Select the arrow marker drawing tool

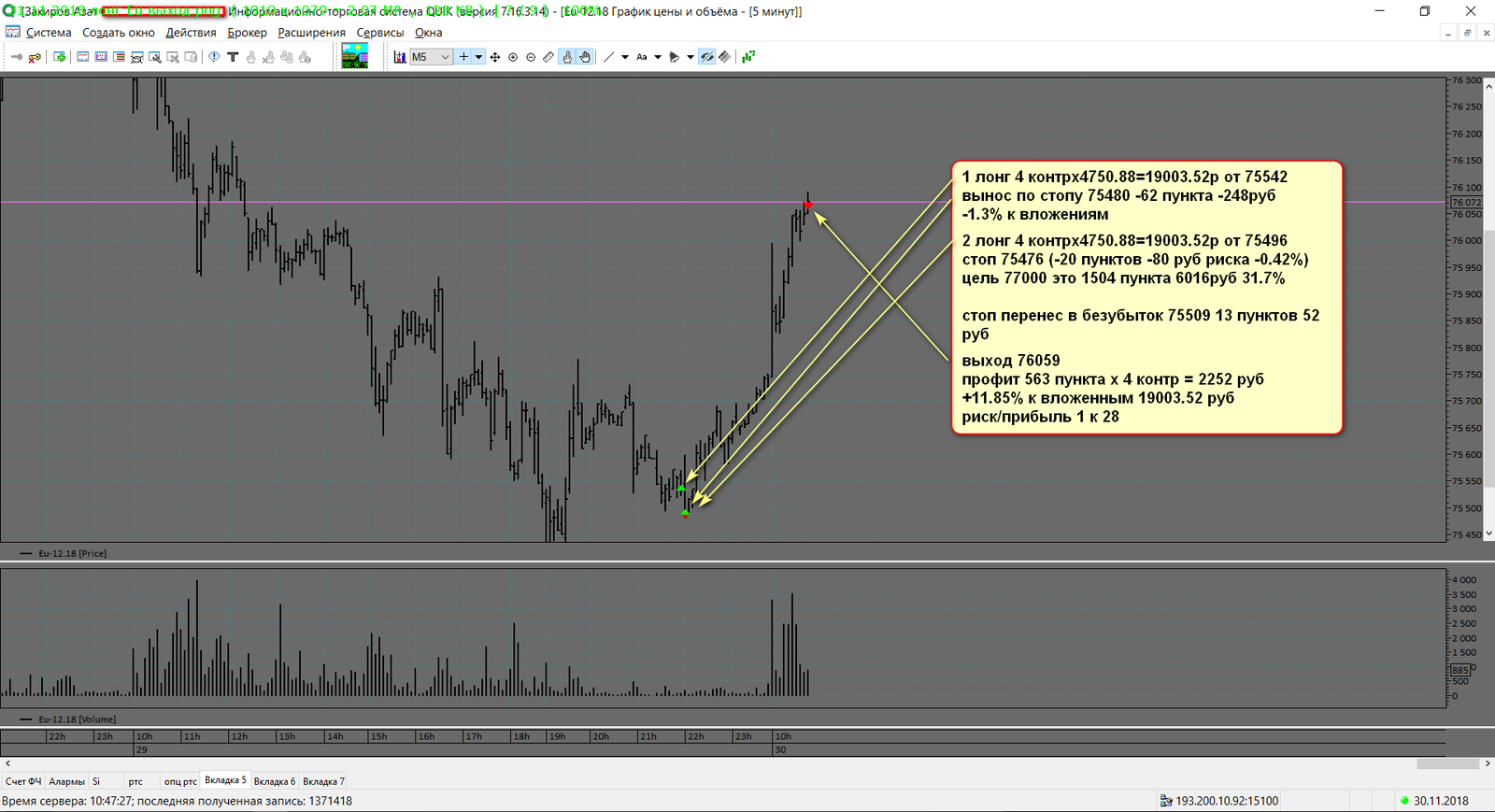pos(675,57)
